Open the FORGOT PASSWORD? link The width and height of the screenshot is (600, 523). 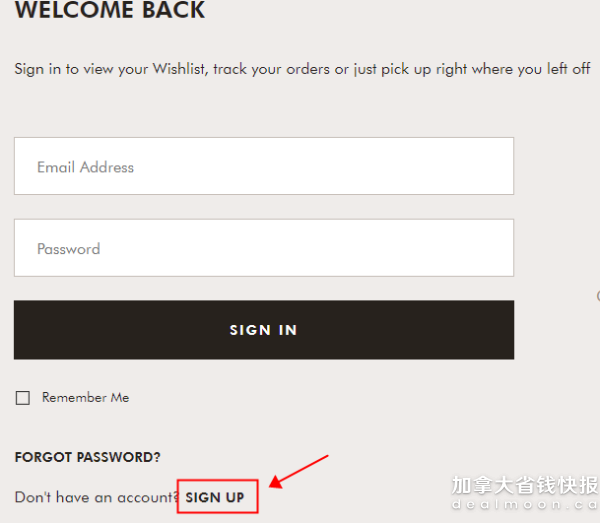[88, 457]
